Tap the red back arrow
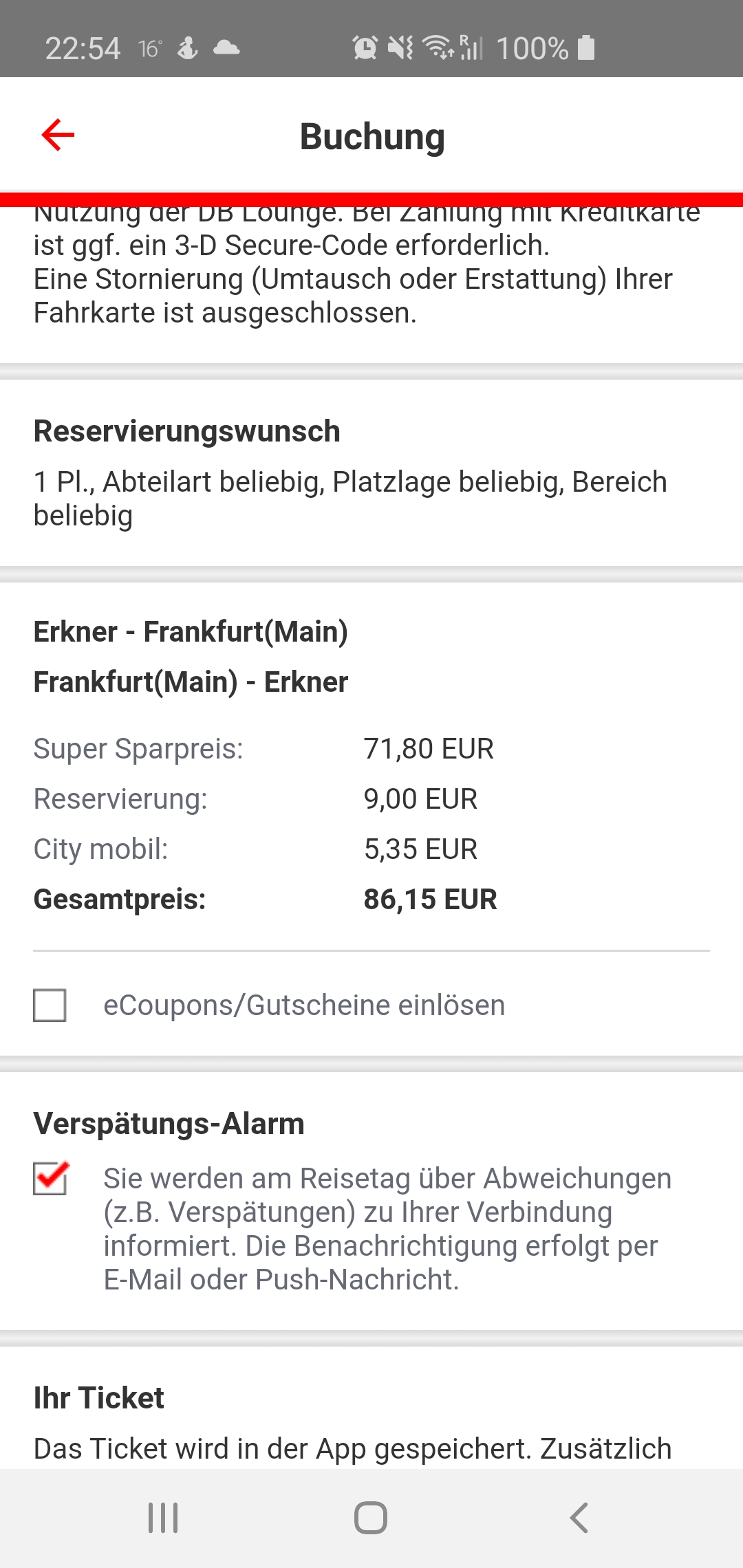Image resolution: width=743 pixels, height=1568 pixels. (58, 134)
